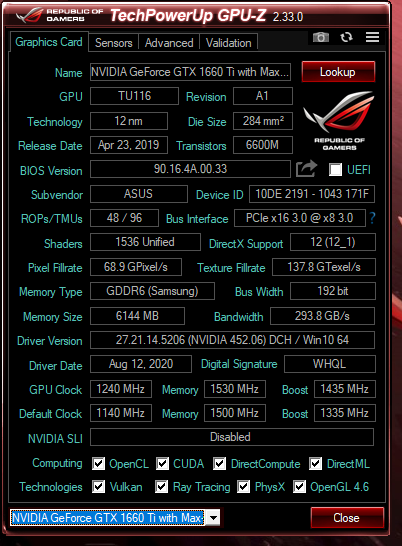The width and height of the screenshot is (402, 546).
Task: Switch to the Sensors tab
Action: [x=114, y=43]
